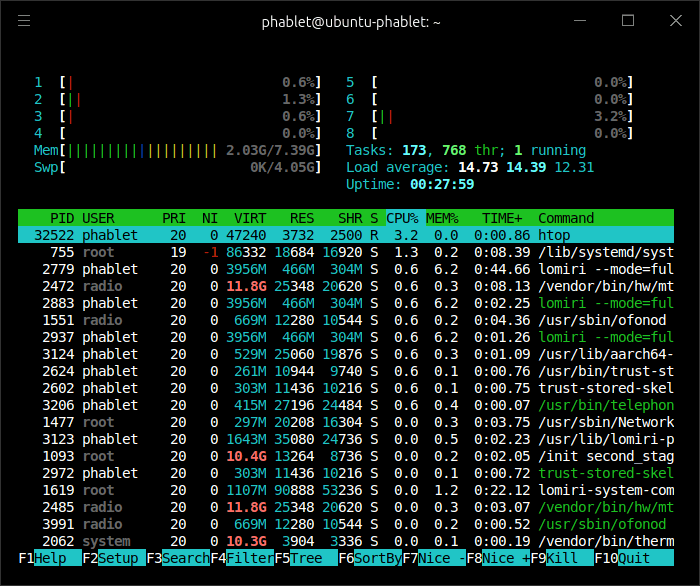Sort by USER column header
The image size is (700, 586).
pos(98,218)
